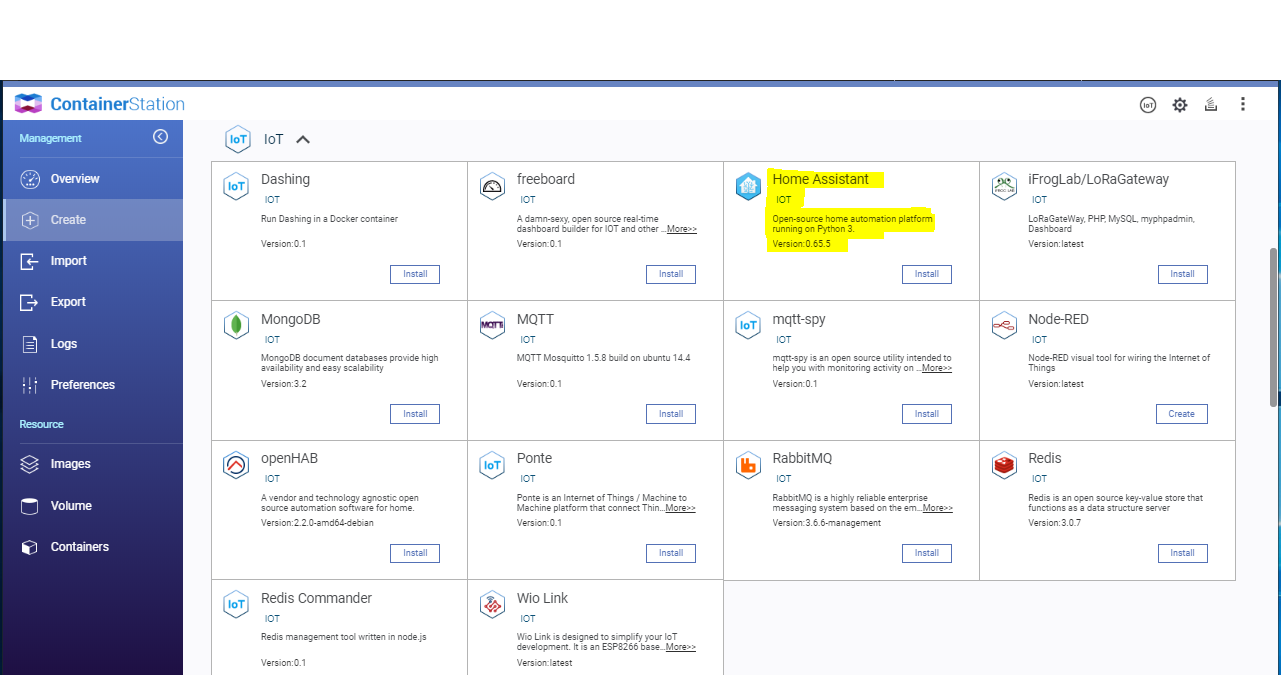Click Create on the Node-RED card
The image size is (1281, 675).
1182,413
